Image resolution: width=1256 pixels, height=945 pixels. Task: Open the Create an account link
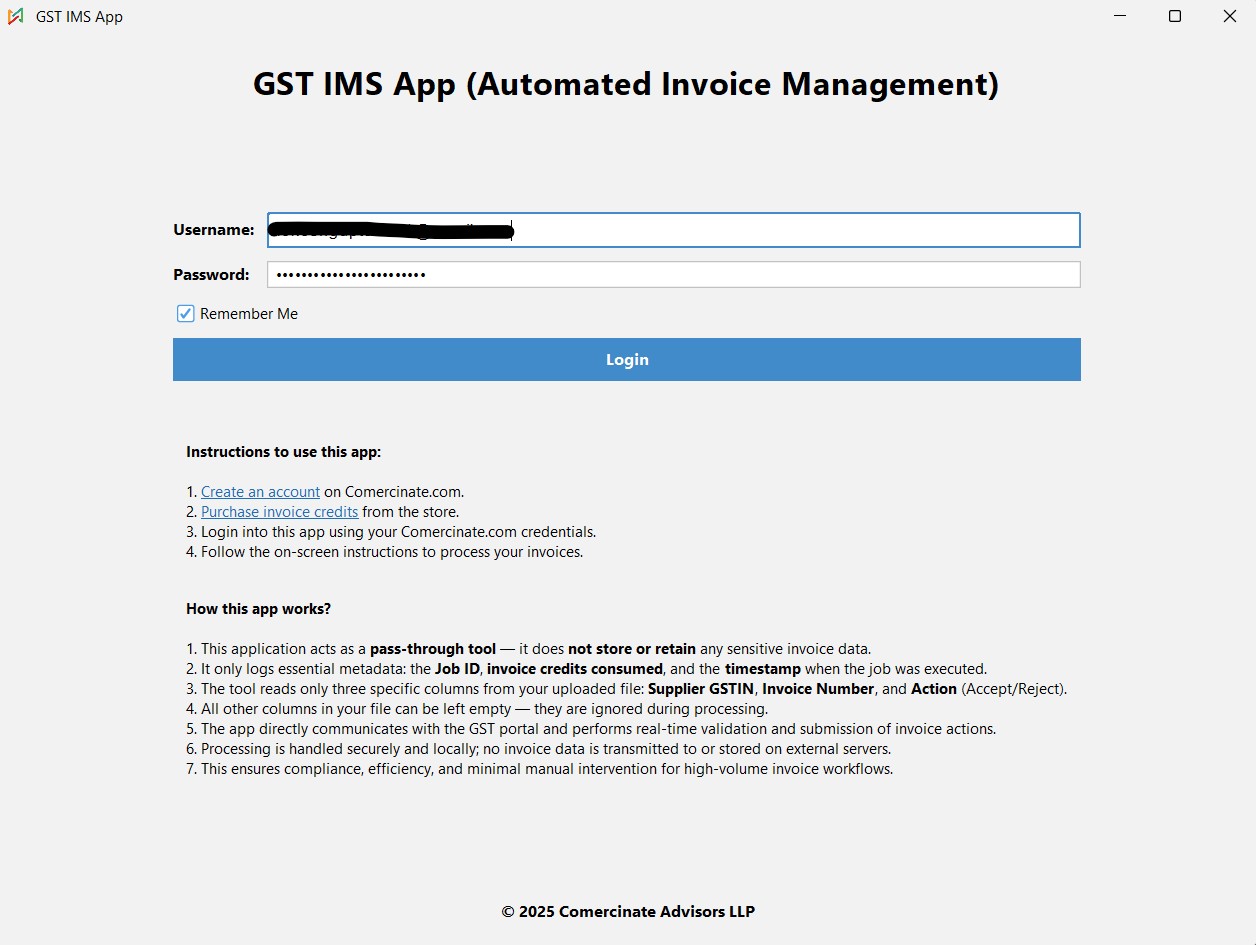coord(260,491)
